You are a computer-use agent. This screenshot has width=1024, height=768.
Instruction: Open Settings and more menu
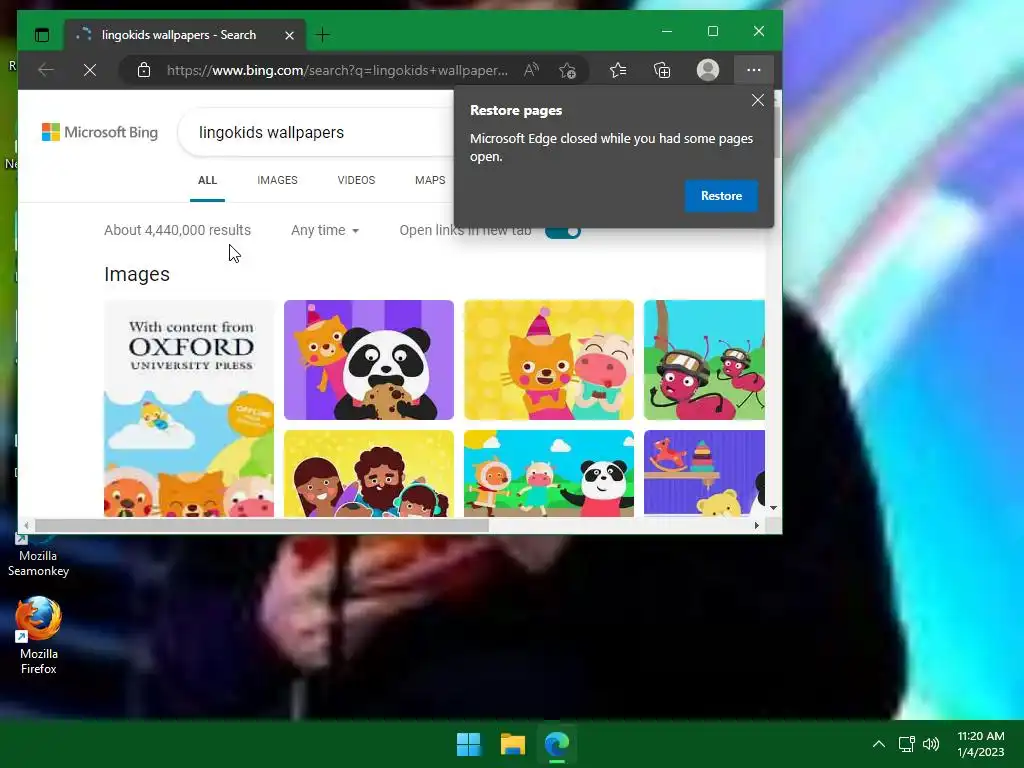754,70
